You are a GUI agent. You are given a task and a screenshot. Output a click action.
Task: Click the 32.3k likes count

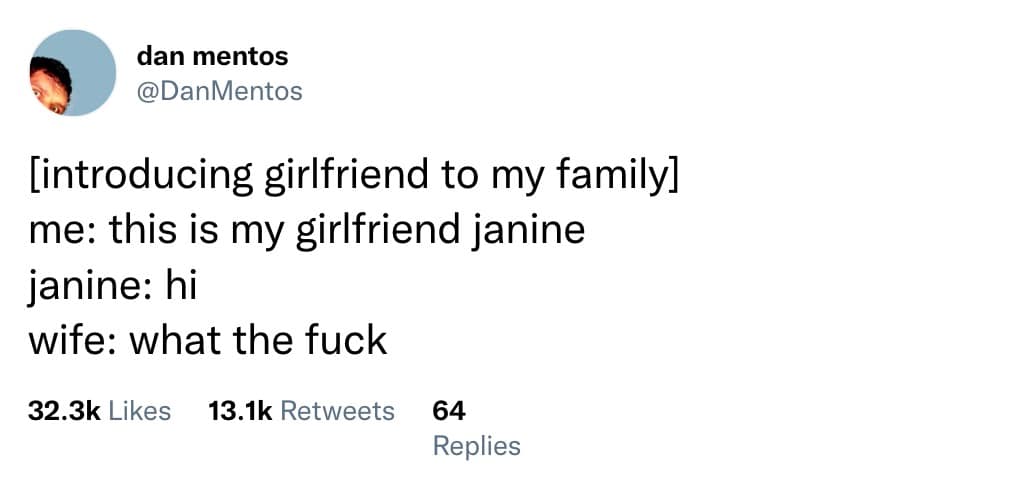coord(63,410)
